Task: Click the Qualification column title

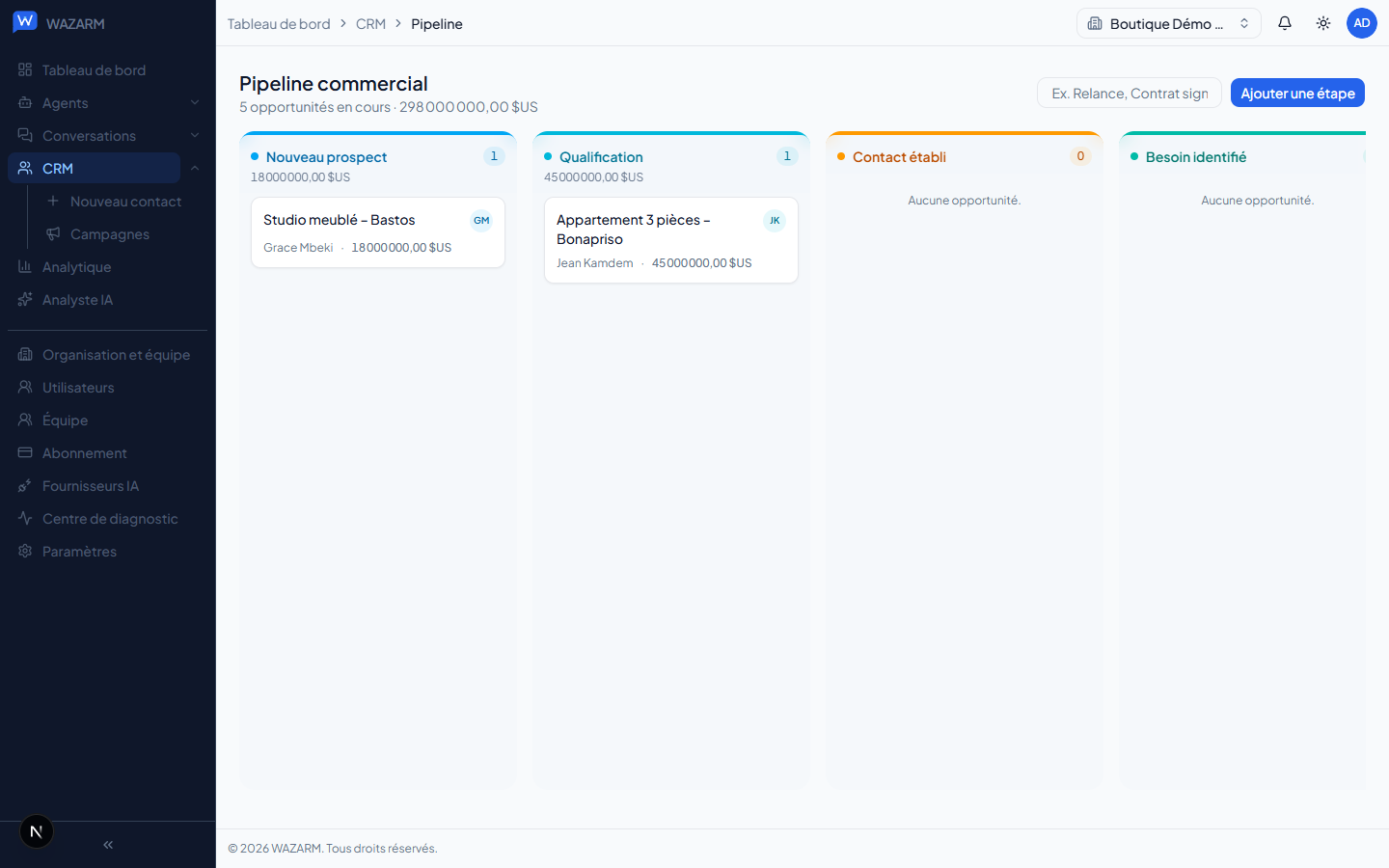Action: pyautogui.click(x=601, y=157)
